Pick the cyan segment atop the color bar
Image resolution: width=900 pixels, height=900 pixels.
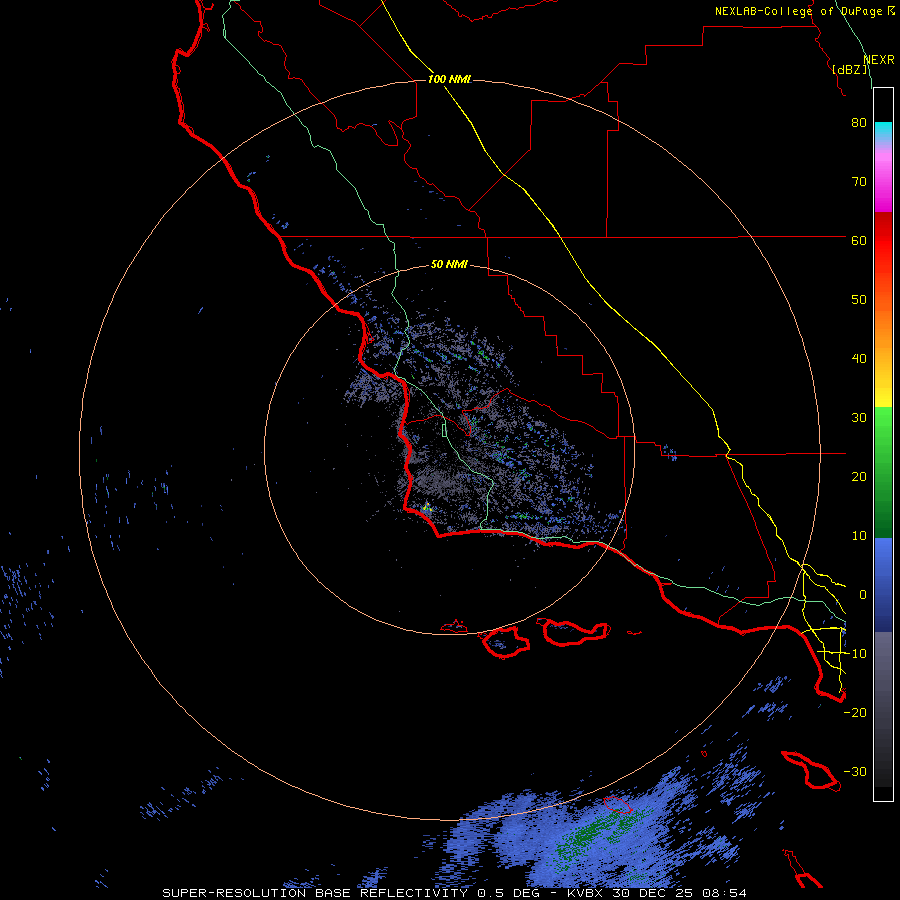(x=883, y=132)
